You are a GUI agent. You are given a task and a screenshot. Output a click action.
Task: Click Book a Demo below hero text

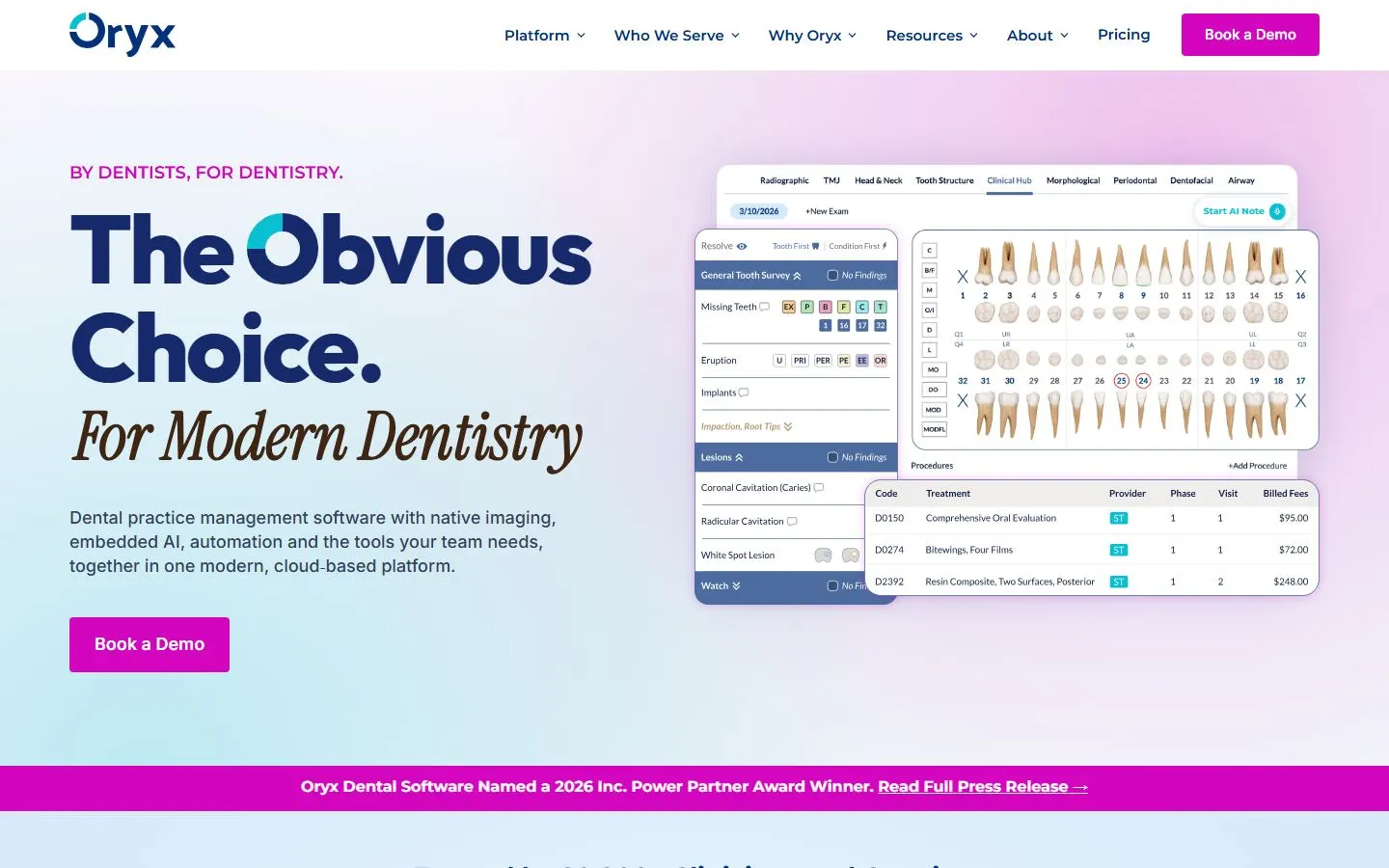tap(150, 644)
